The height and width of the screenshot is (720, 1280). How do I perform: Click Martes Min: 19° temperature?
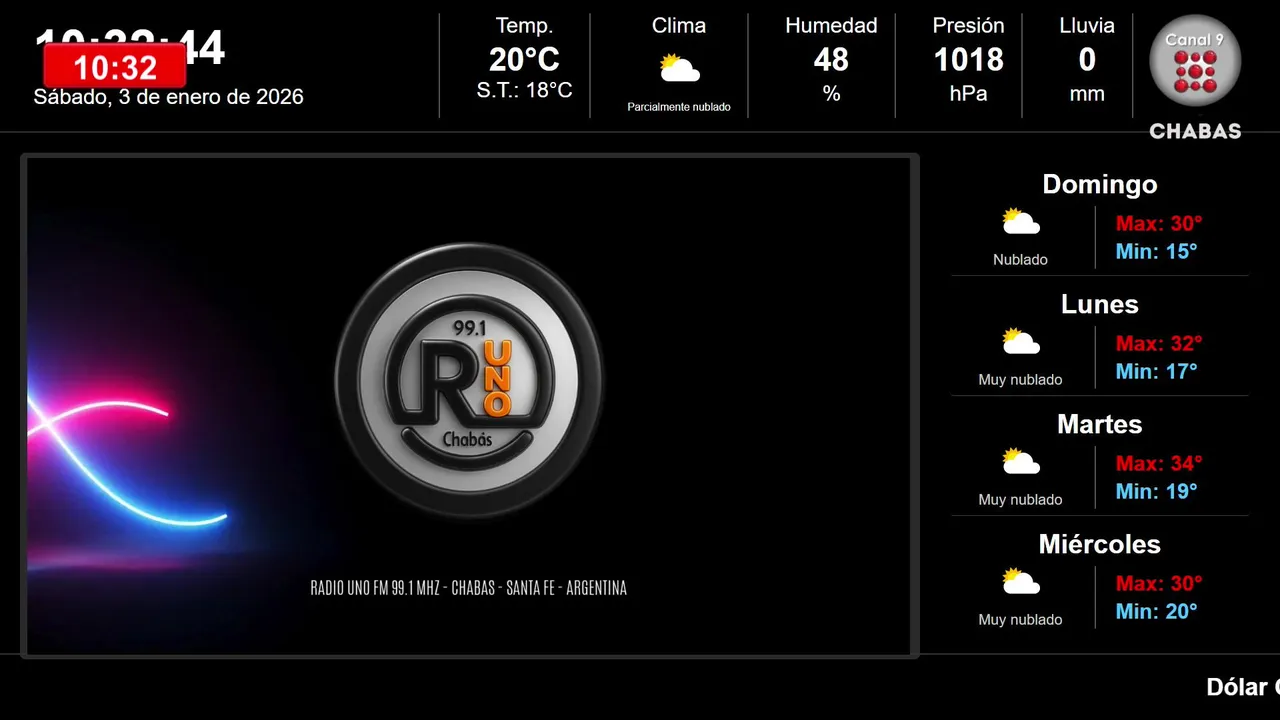pos(1156,491)
